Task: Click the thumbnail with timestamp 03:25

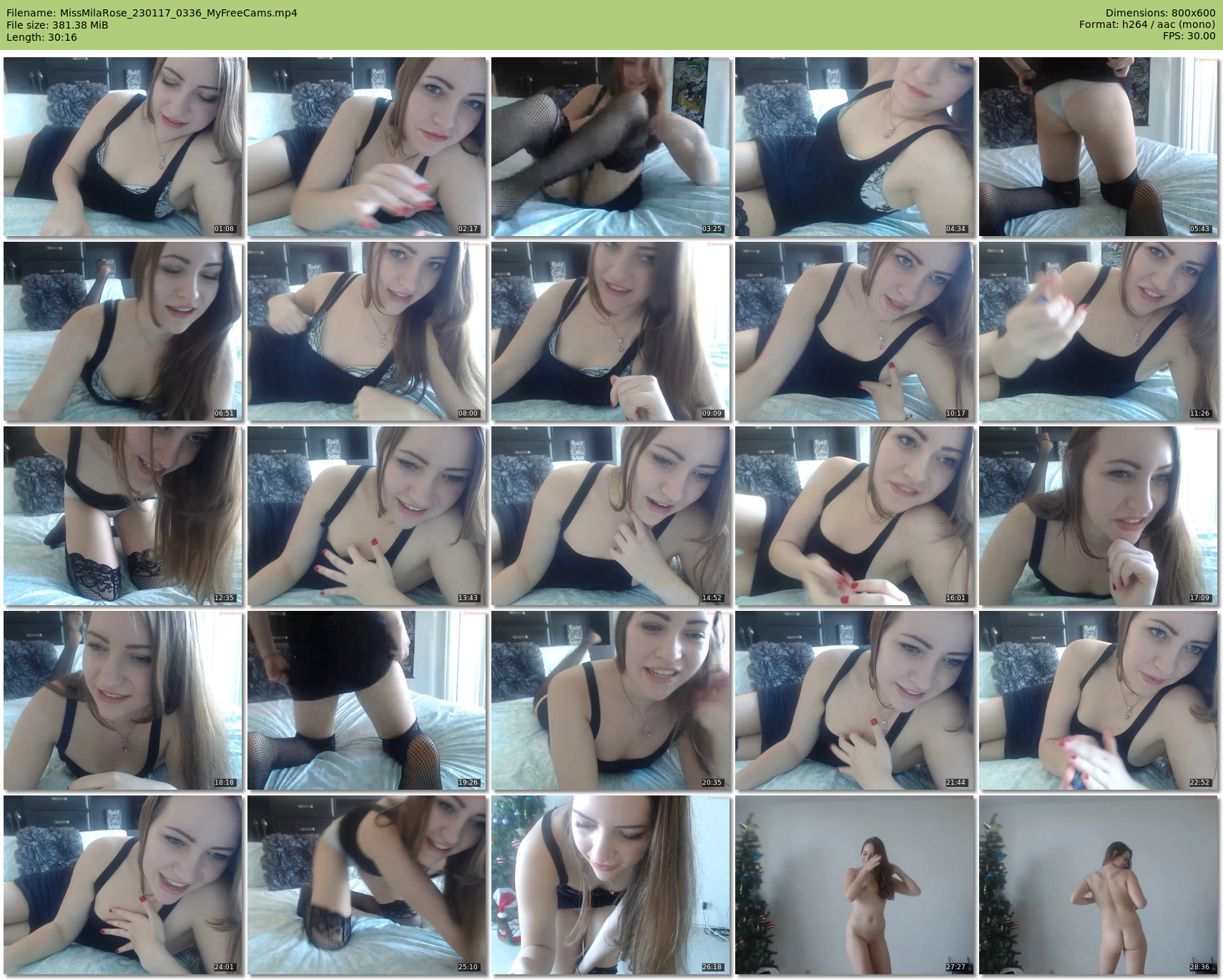Action: tap(611, 147)
